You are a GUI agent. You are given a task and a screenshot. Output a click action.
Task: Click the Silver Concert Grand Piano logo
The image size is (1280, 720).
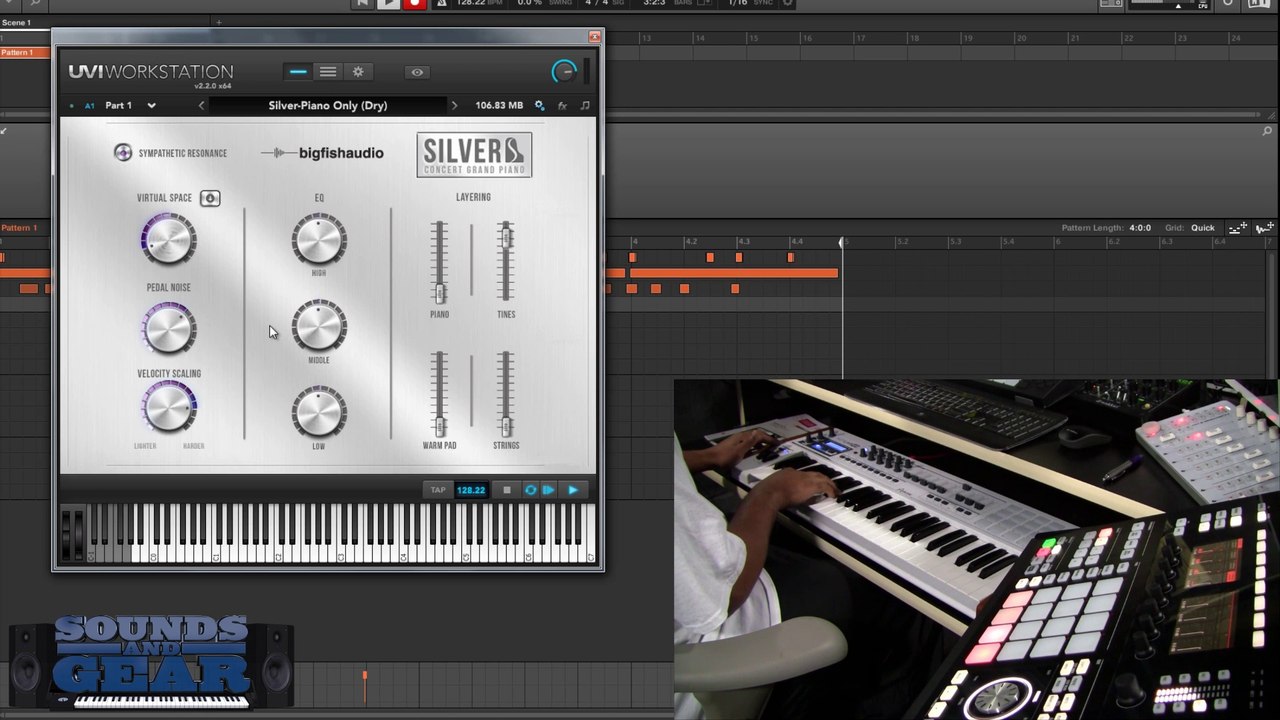[x=474, y=155]
